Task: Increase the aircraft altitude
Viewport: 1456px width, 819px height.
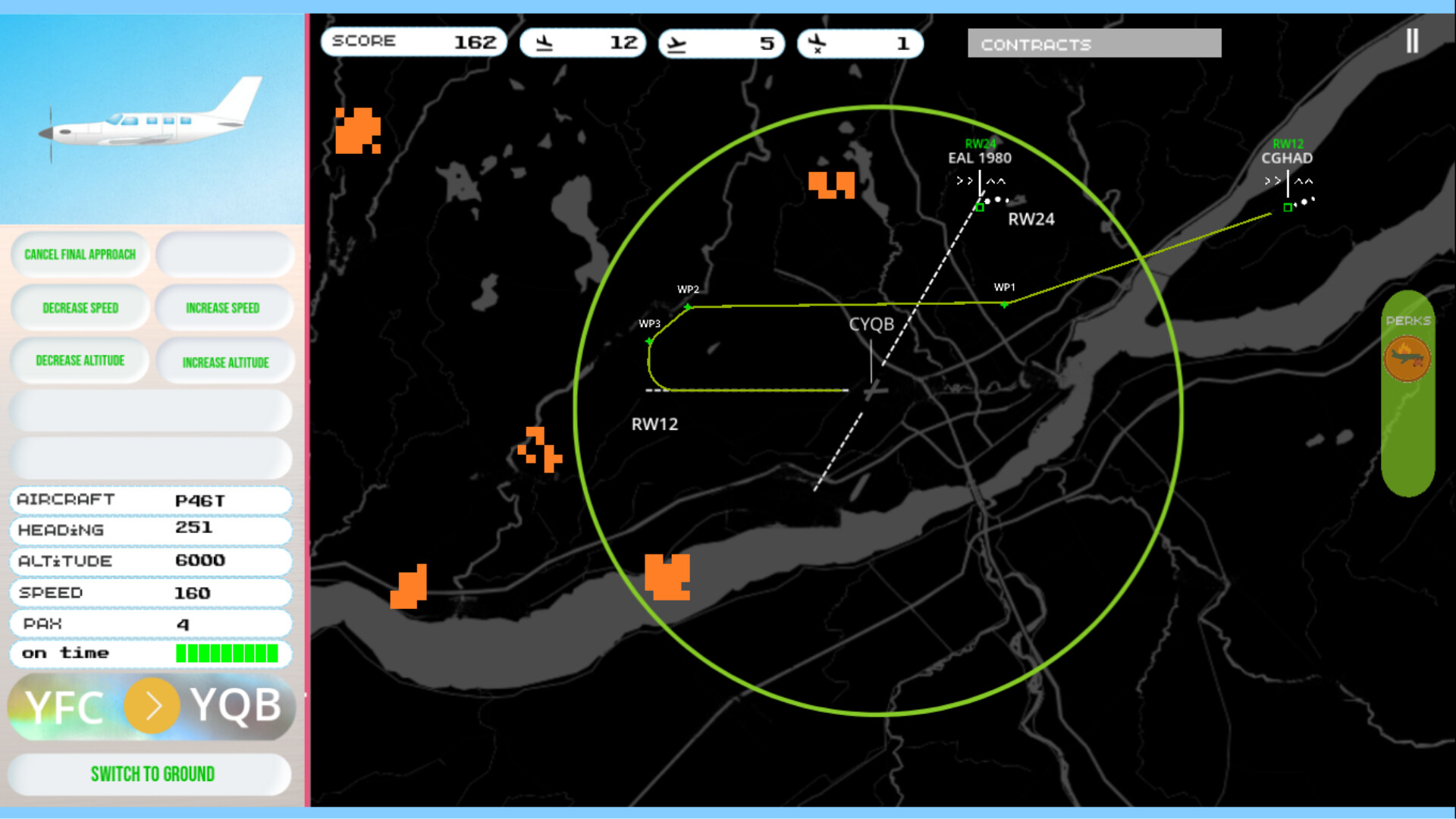Action: click(x=225, y=362)
